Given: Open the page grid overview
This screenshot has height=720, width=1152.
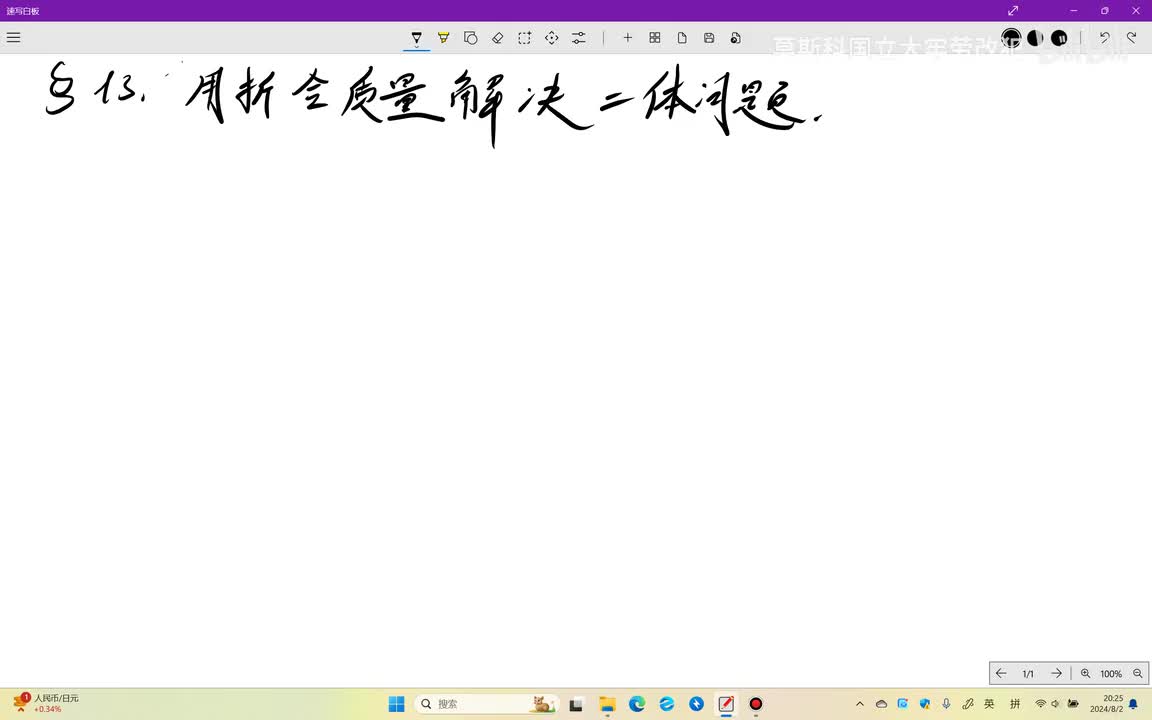Looking at the screenshot, I should [655, 38].
